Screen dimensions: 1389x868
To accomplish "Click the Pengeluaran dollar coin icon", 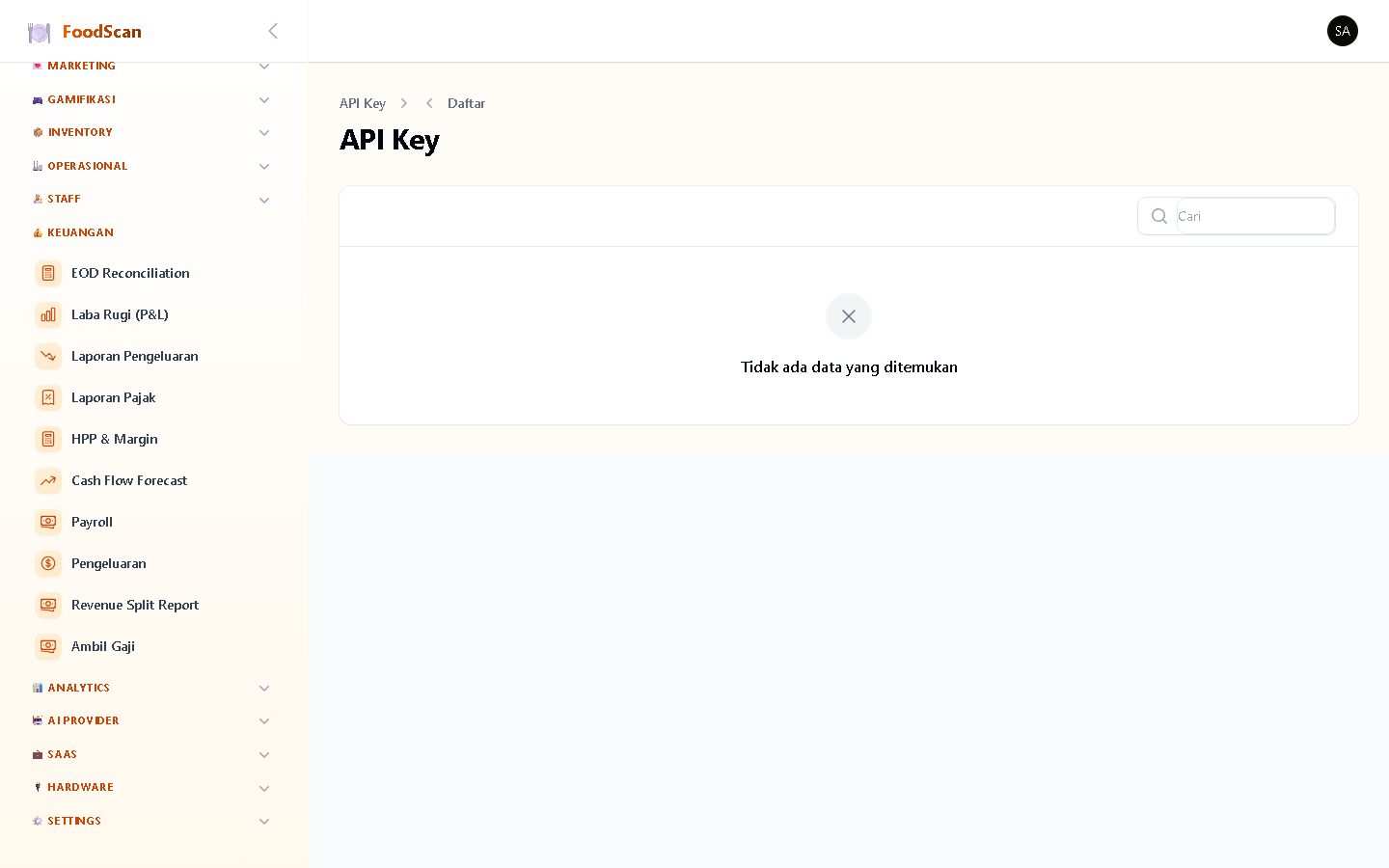I will click(48, 563).
